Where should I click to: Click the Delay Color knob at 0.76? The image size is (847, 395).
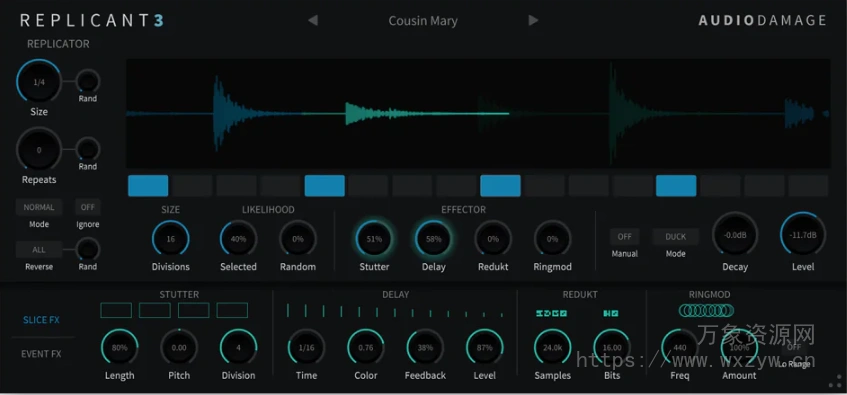pyautogui.click(x=366, y=347)
